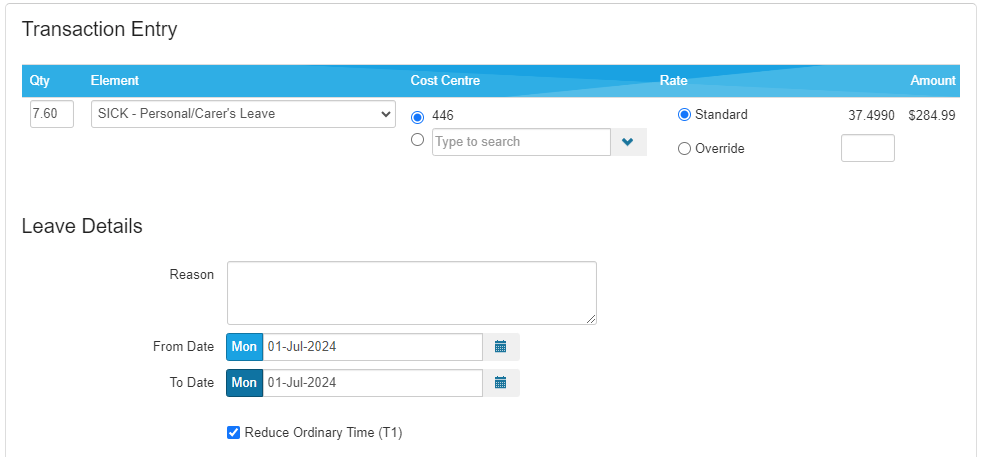Click the Leave Details heading

82,226
